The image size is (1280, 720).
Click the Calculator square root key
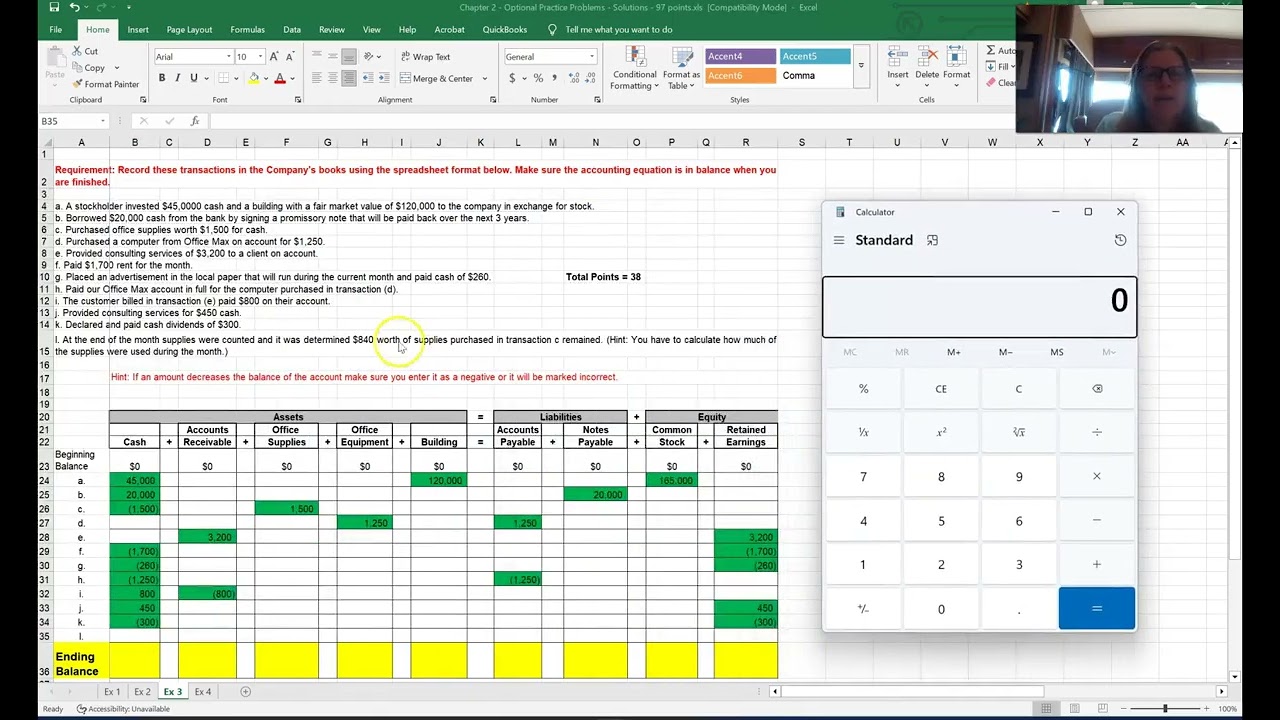click(x=1019, y=432)
